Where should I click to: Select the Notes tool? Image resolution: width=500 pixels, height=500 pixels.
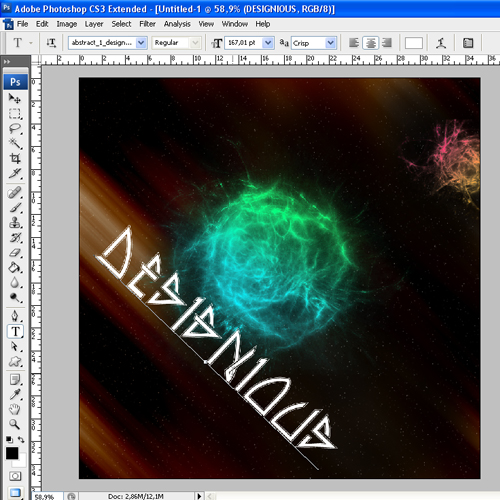[15, 380]
